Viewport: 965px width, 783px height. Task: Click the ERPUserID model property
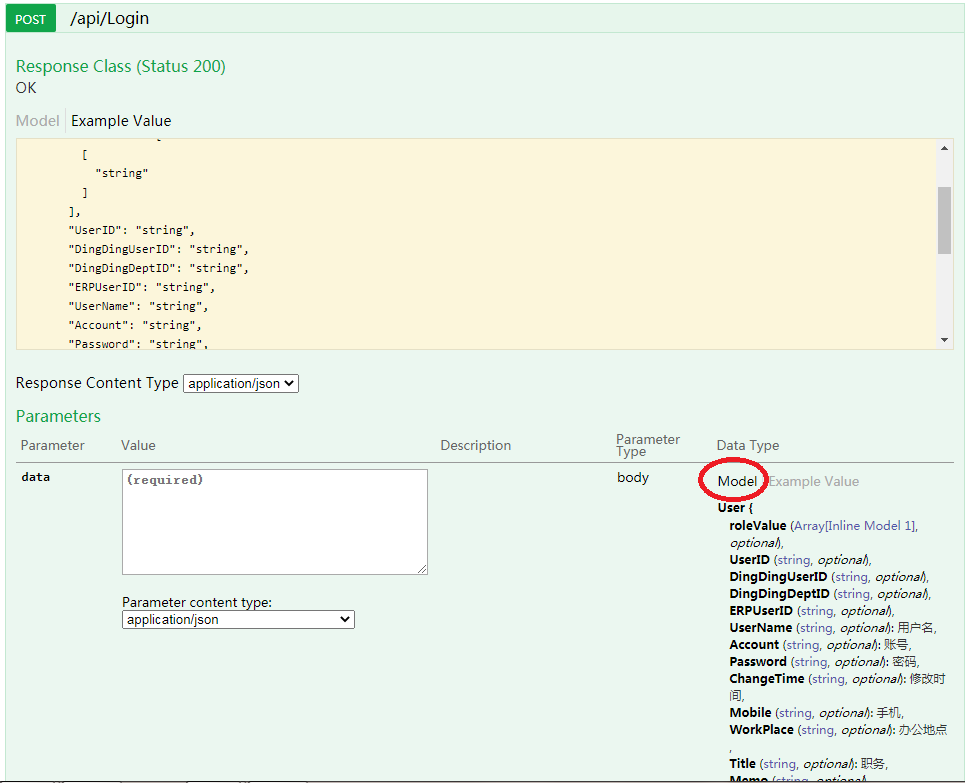[x=761, y=611]
